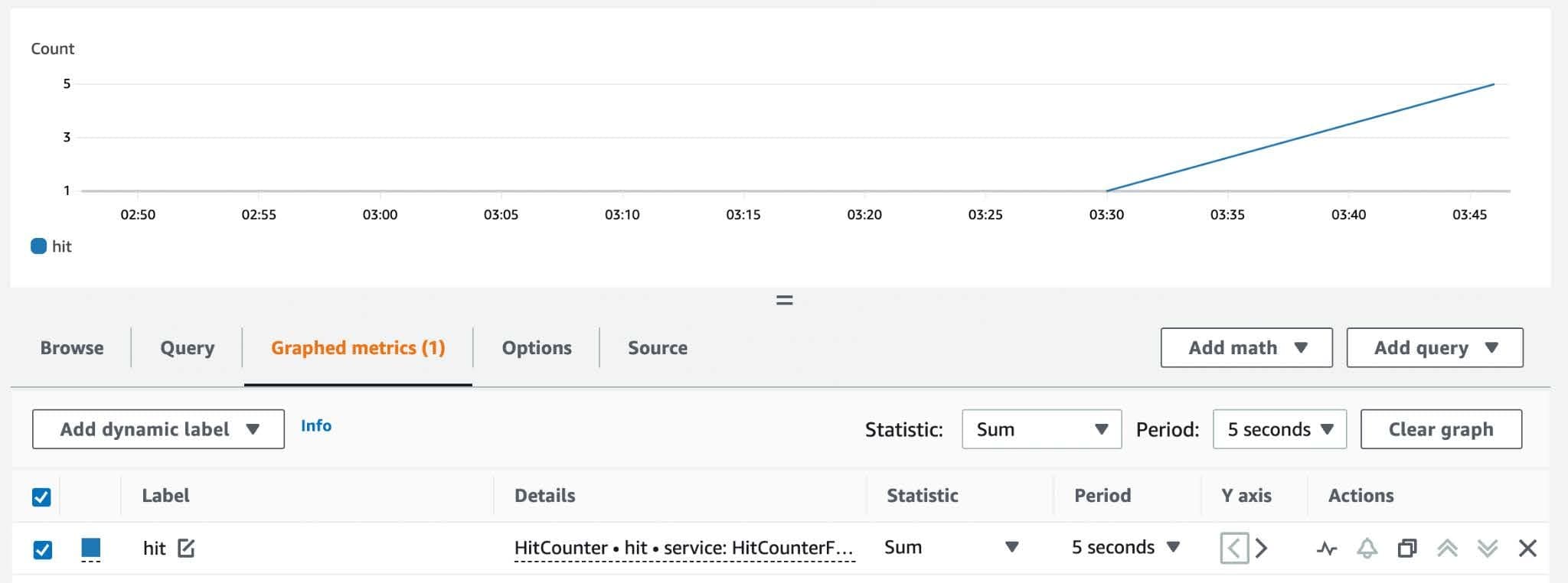Open the Source tab

(x=657, y=348)
